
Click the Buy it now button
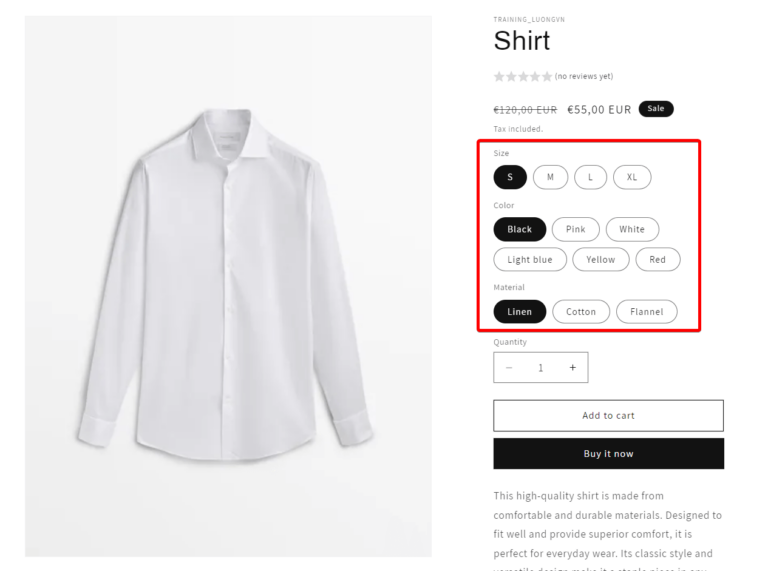click(x=608, y=453)
